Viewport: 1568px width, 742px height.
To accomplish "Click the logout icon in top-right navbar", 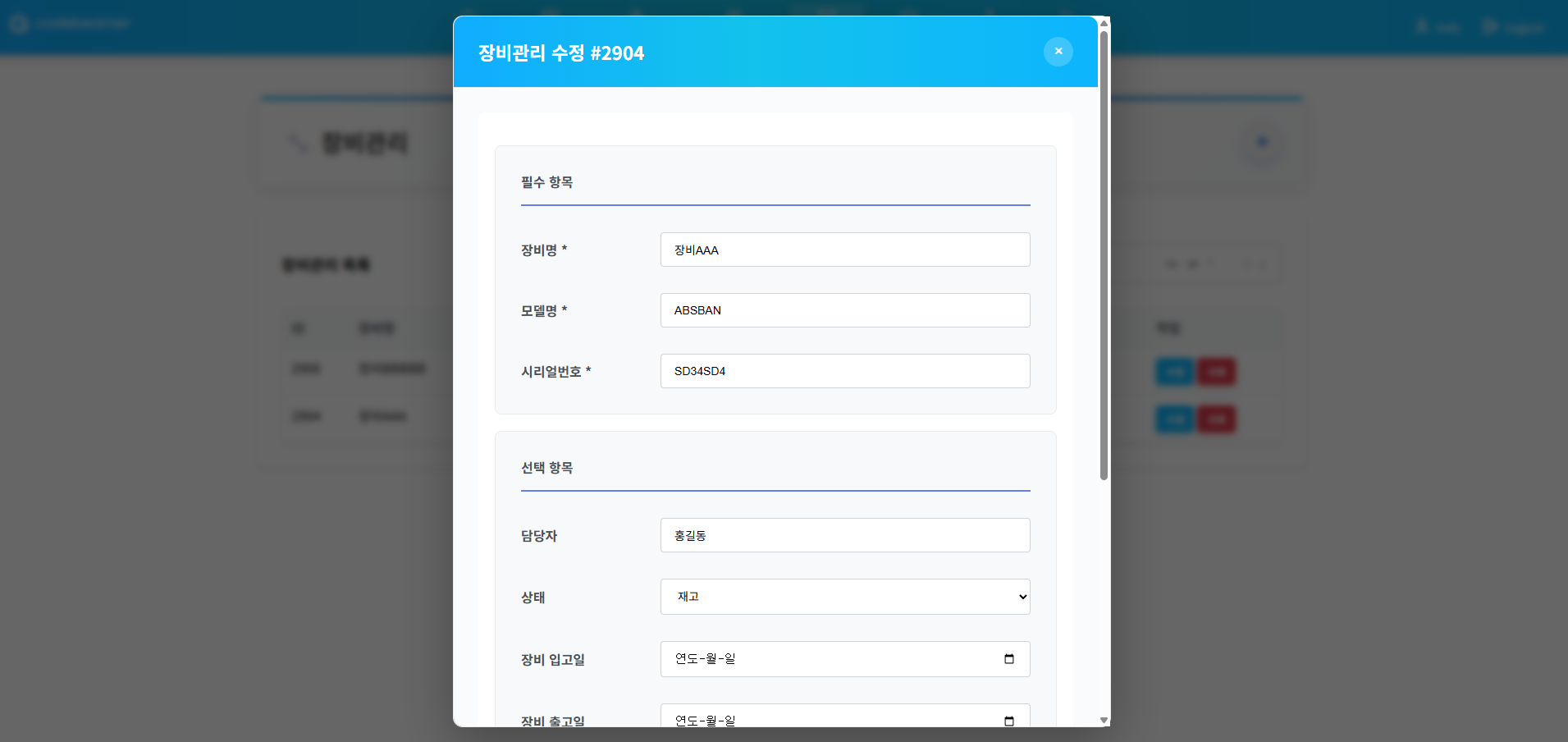I will point(1491,25).
